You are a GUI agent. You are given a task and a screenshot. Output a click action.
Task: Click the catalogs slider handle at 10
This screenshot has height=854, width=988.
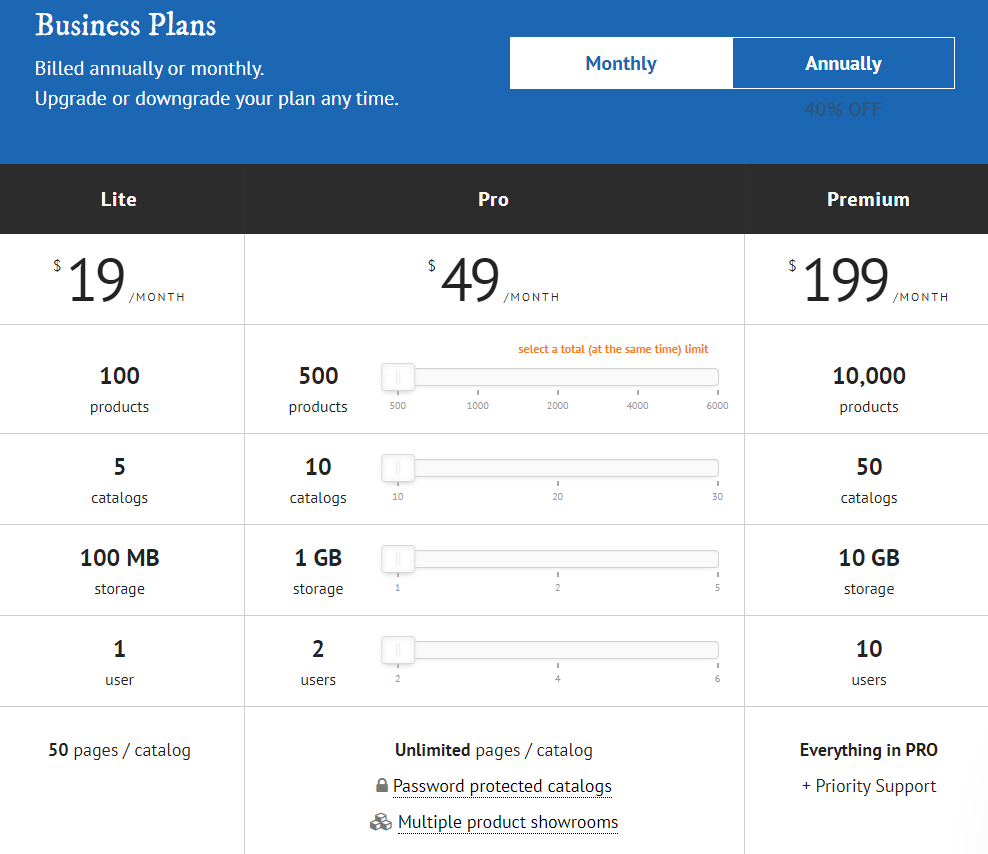[x=397, y=467]
